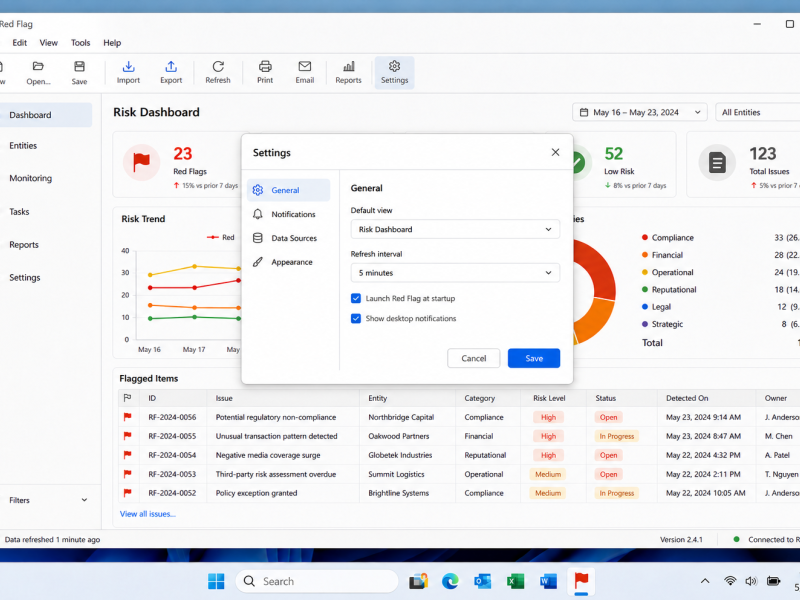The width and height of the screenshot is (800, 600).
Task: Click the blue Legal legend dot
Action: click(645, 307)
